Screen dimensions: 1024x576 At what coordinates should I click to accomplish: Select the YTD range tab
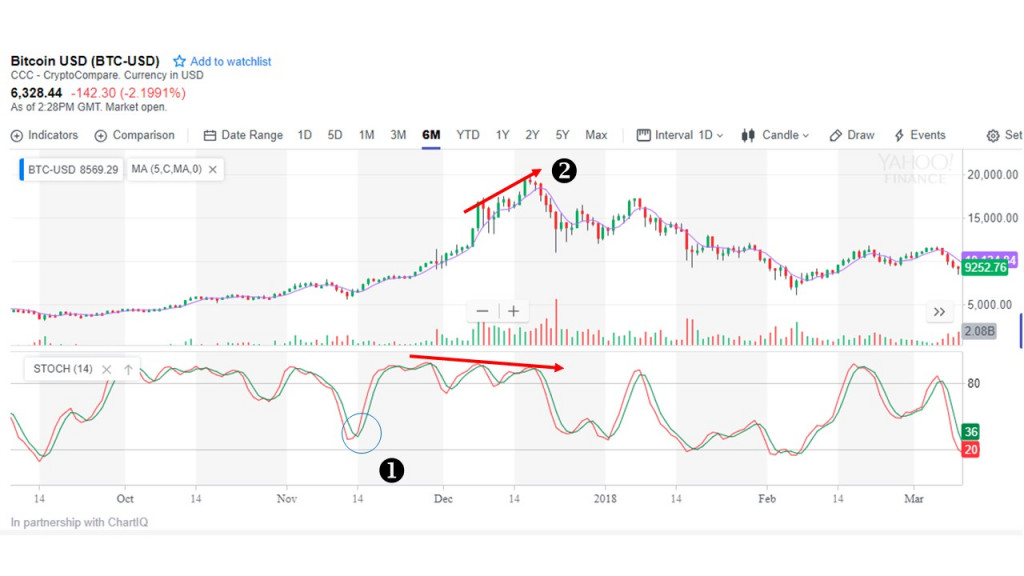coord(468,135)
